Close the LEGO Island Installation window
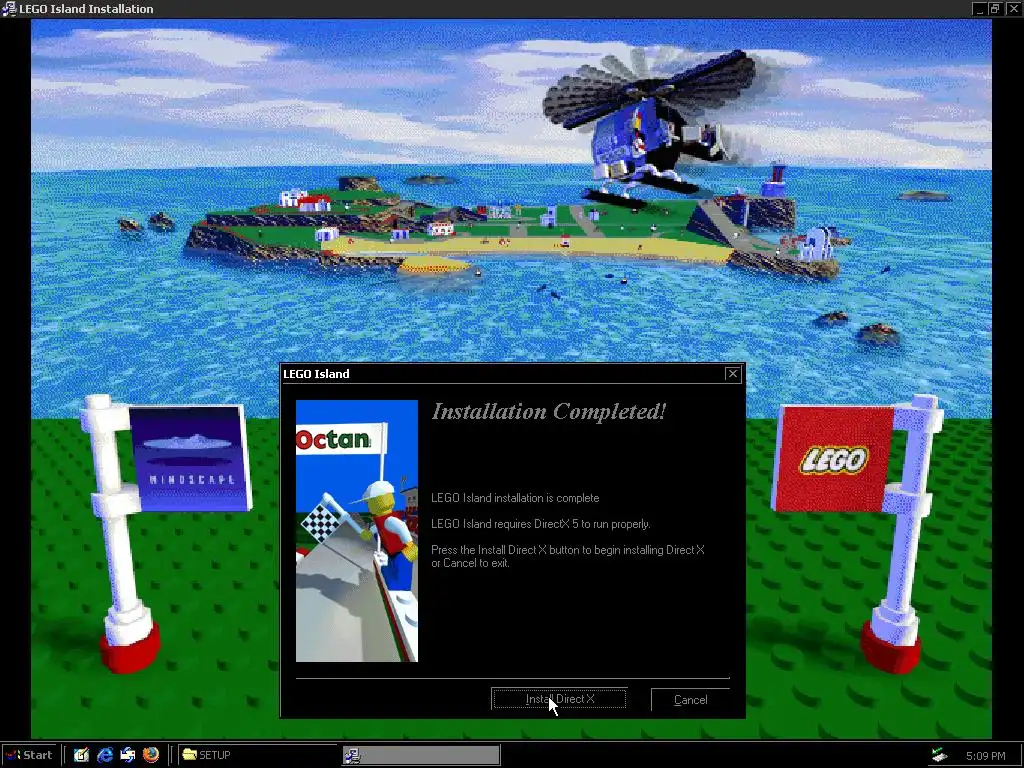This screenshot has width=1024, height=768. pos(1013,8)
